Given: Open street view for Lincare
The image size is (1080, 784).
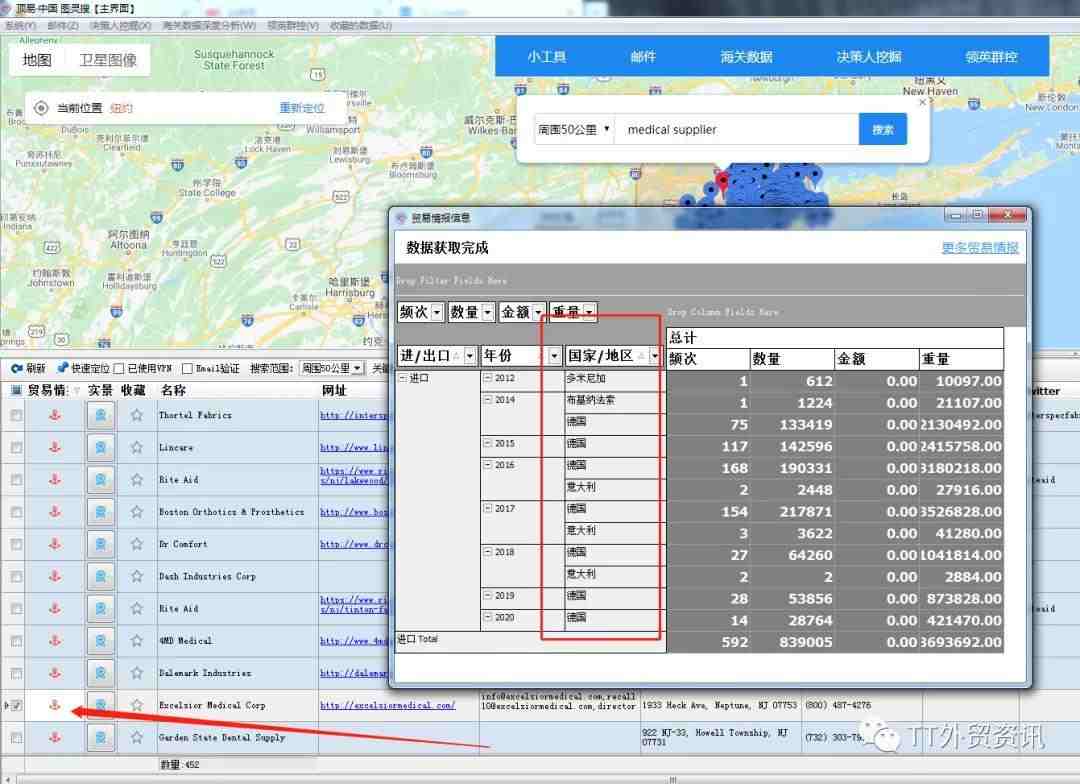Looking at the screenshot, I should point(101,447).
